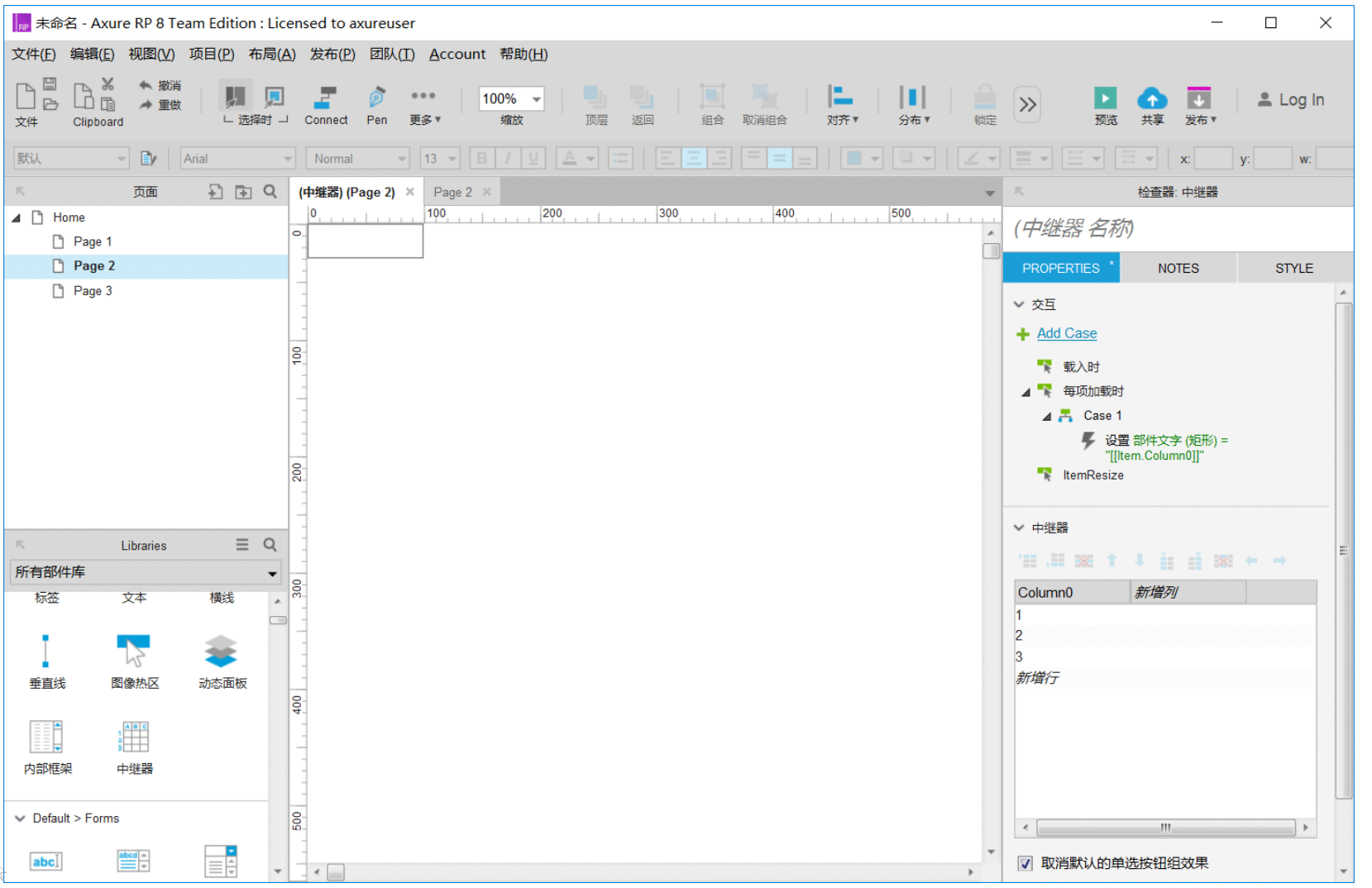Click the Add Folder icon in Pages
This screenshot has width=1372, height=888.
243,192
